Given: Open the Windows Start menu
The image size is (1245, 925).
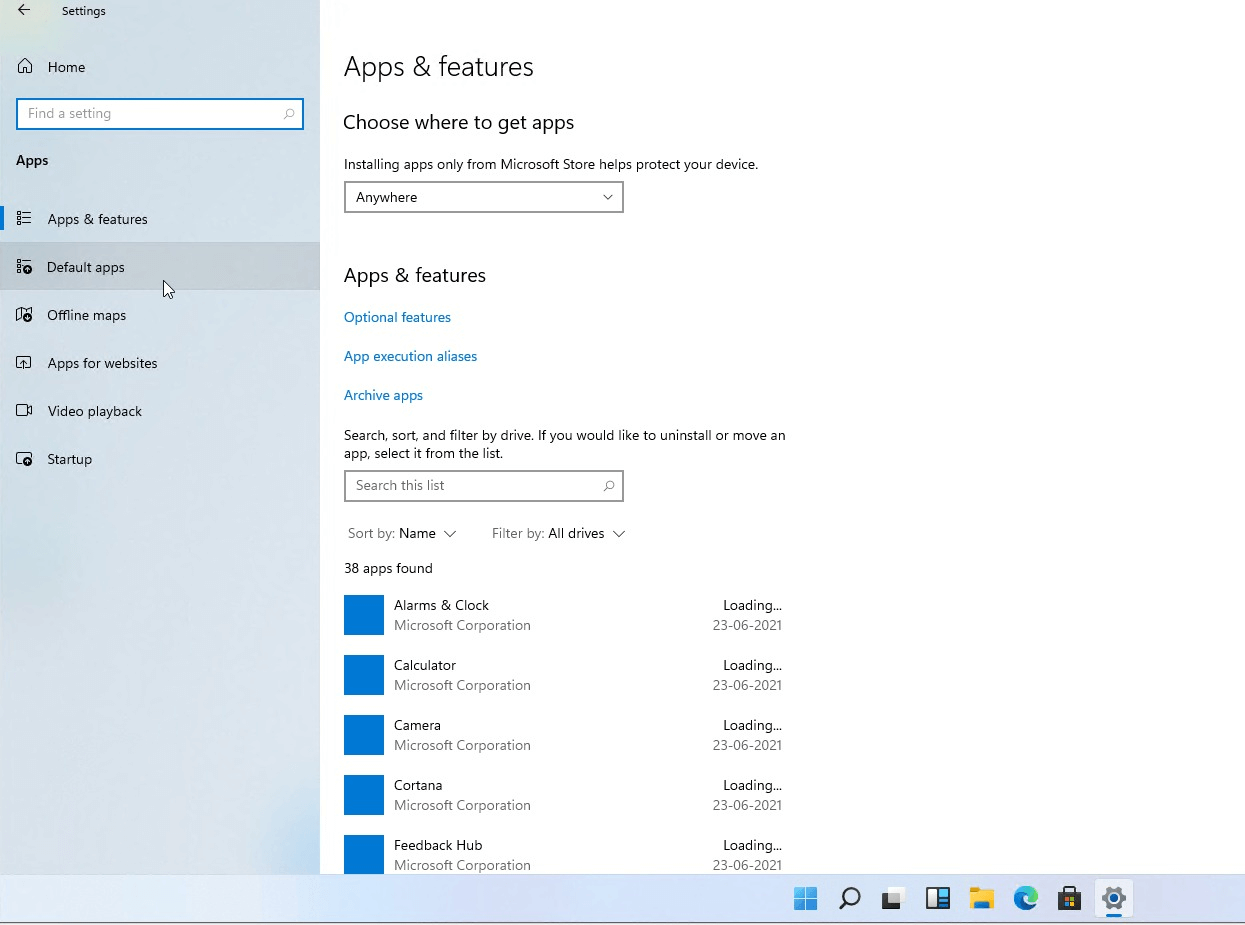Looking at the screenshot, I should pos(804,898).
